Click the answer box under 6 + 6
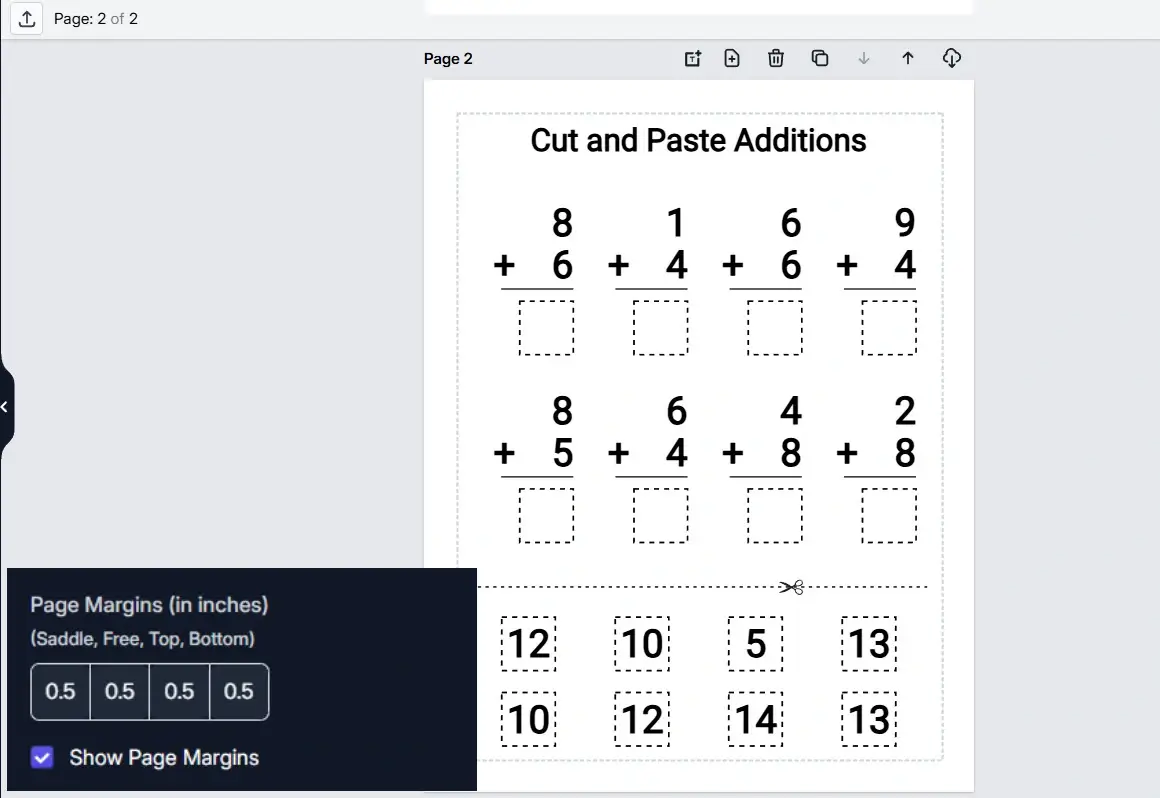 [x=775, y=328]
